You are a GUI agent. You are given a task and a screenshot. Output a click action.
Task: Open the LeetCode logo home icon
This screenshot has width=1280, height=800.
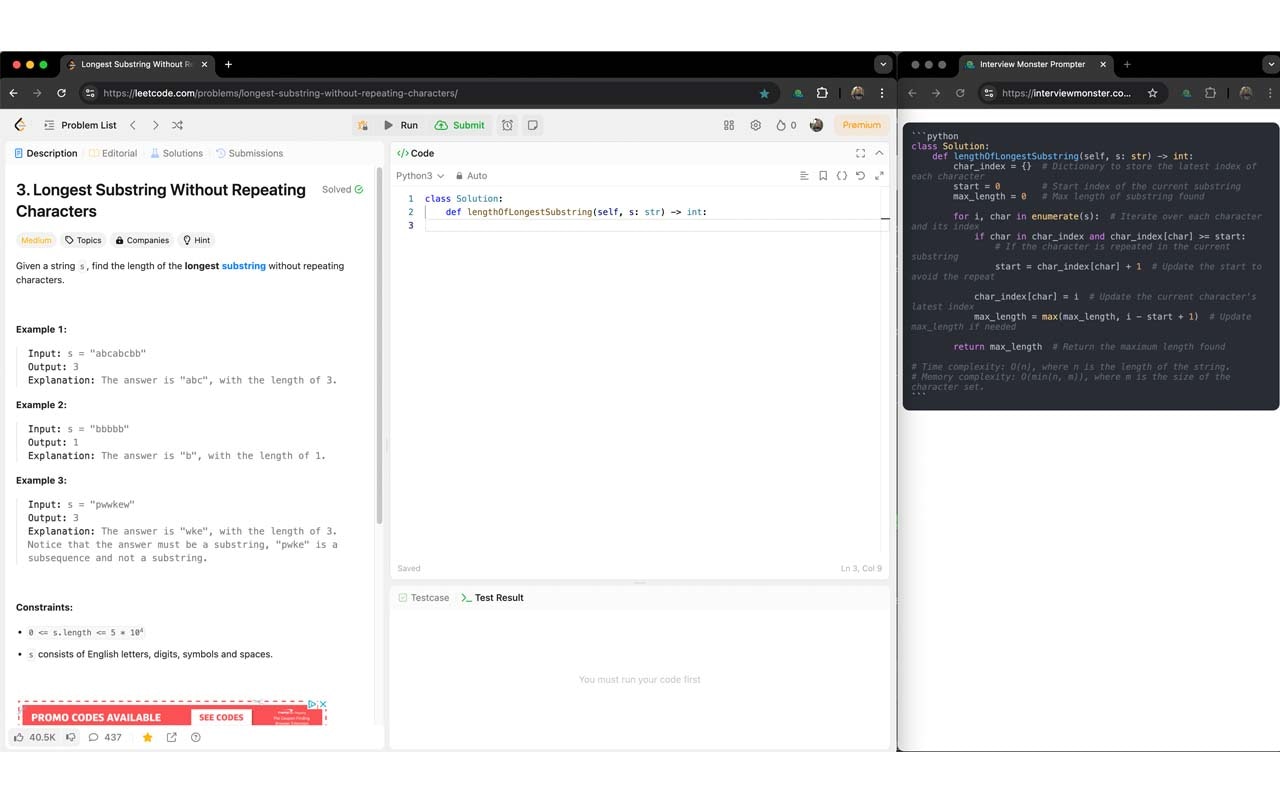pos(20,125)
